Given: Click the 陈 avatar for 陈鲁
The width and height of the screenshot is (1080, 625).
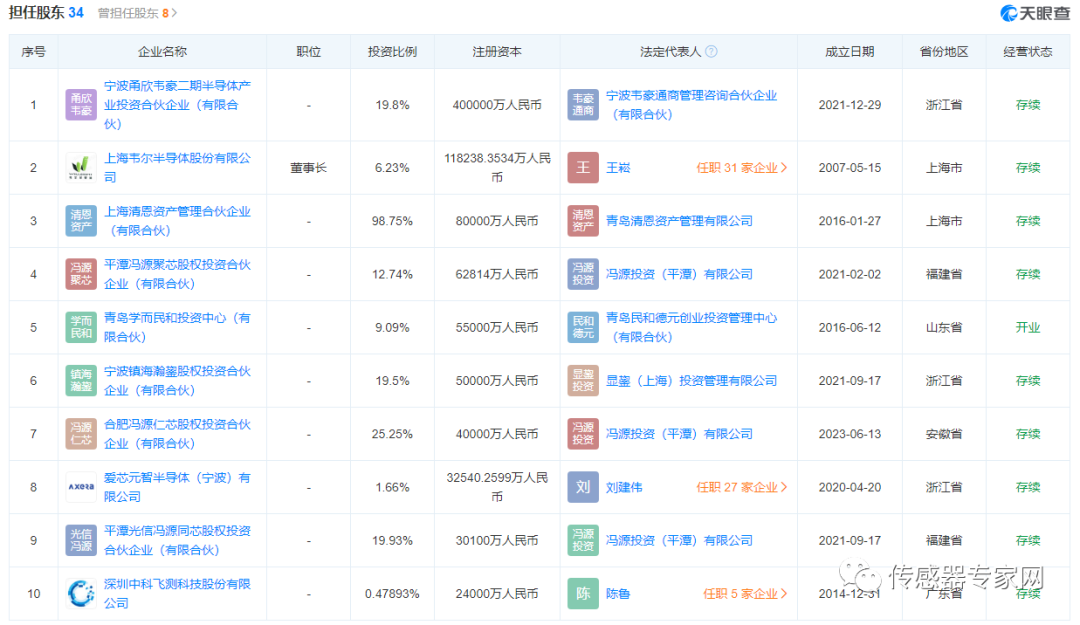Looking at the screenshot, I should coord(583,593).
